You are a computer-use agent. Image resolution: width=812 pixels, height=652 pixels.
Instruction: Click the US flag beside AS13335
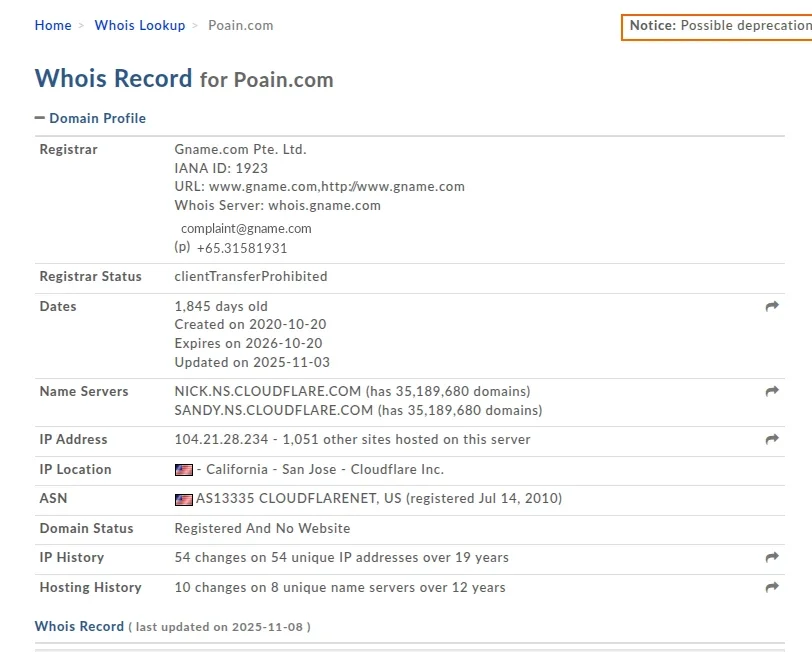(183, 499)
